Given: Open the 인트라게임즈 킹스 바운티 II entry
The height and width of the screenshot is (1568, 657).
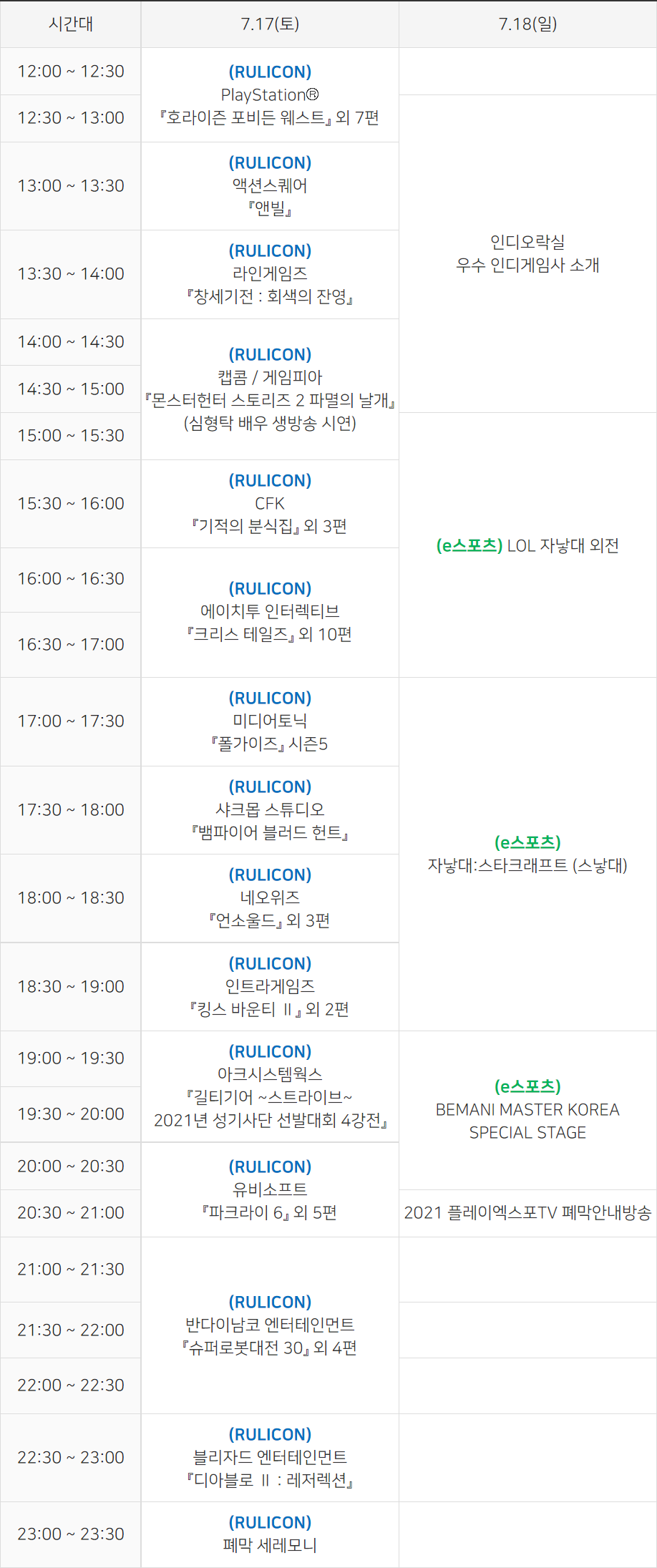Looking at the screenshot, I should tap(270, 987).
